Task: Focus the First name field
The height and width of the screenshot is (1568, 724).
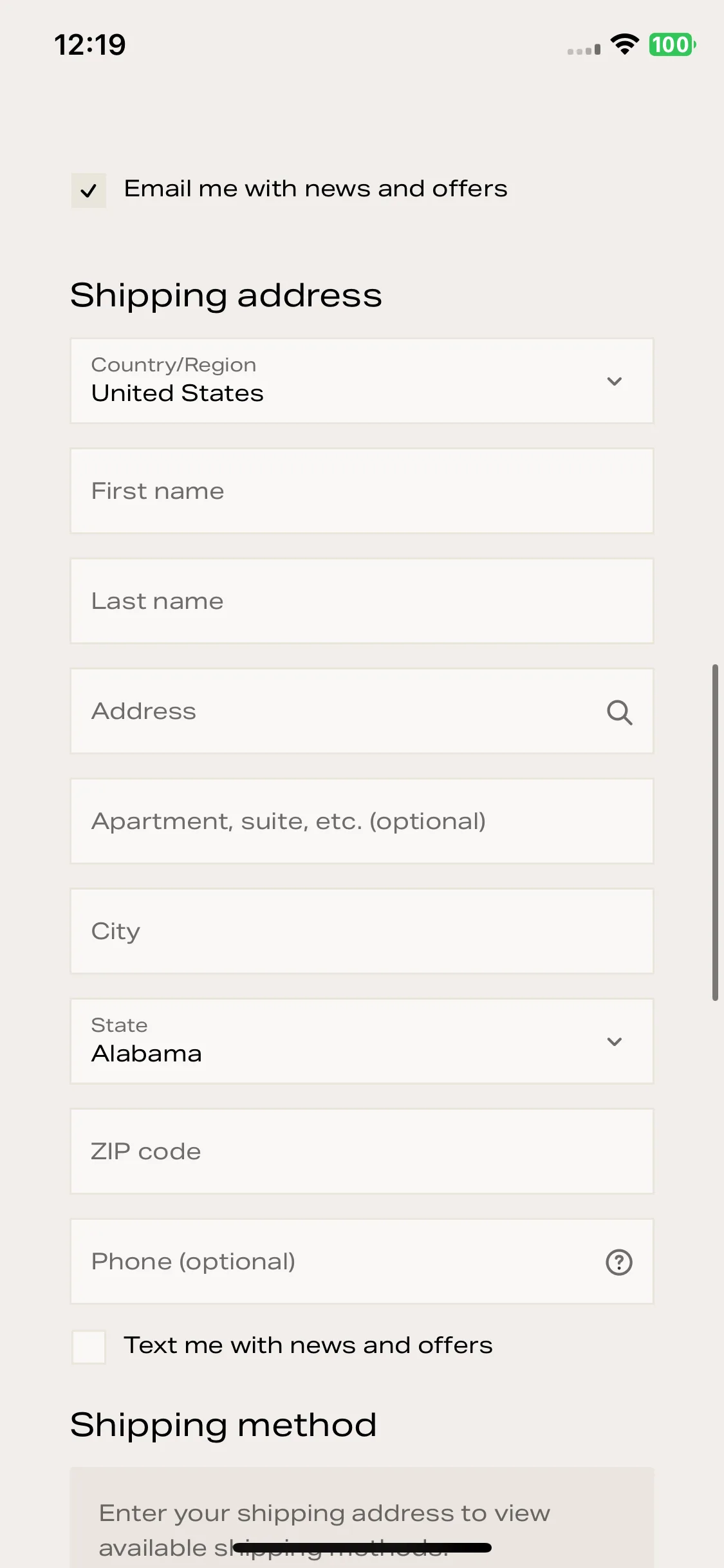Action: point(362,491)
